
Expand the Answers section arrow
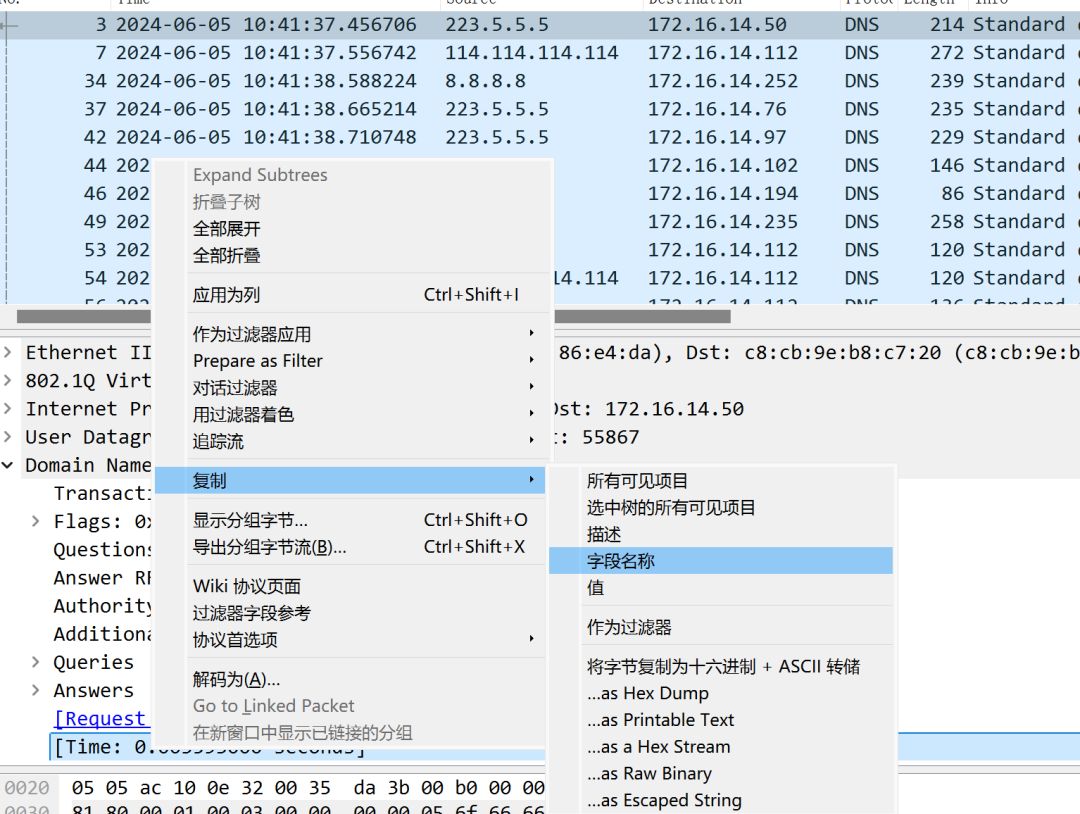coord(36,690)
